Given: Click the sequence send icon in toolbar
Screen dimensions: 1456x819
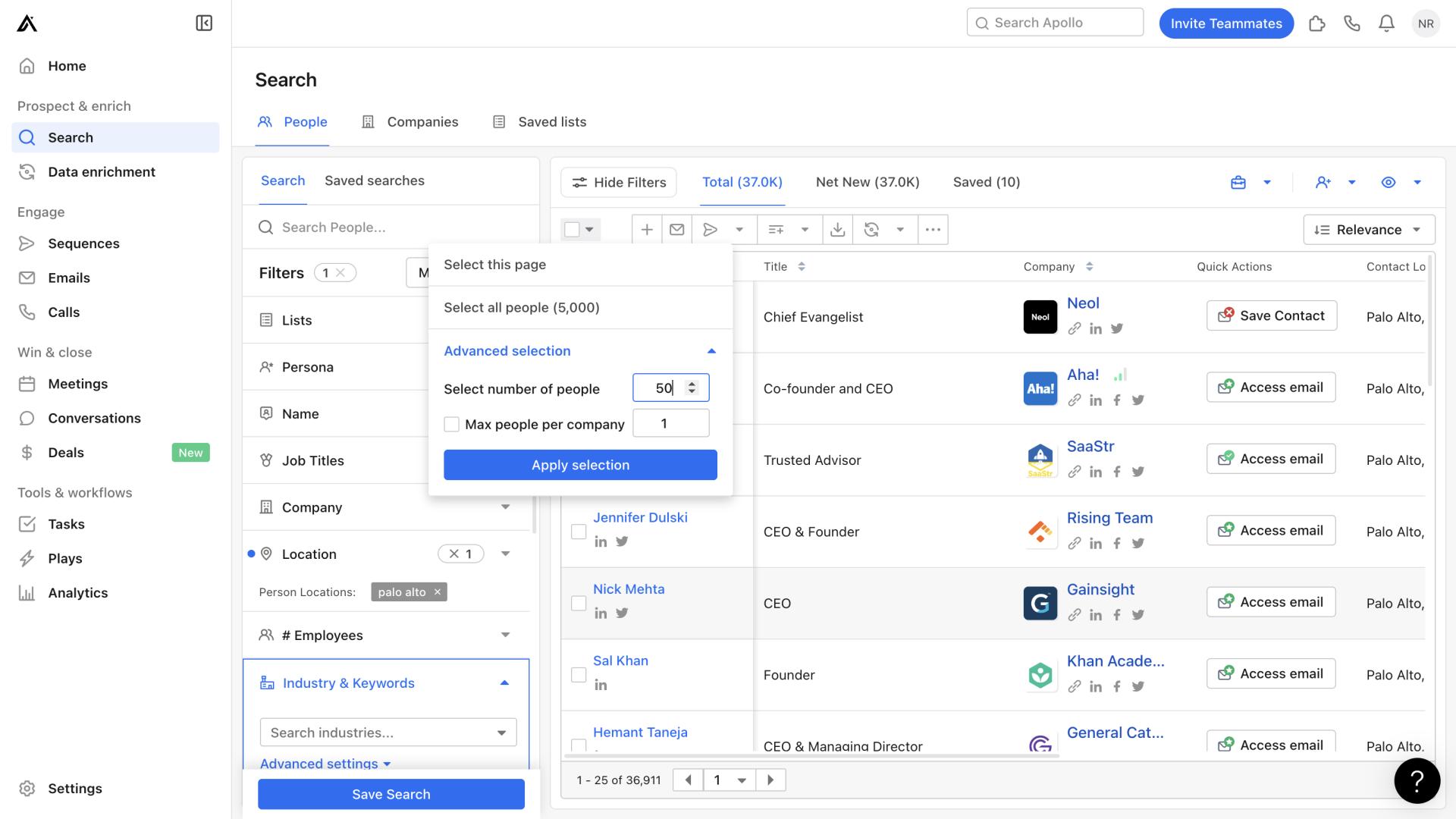Looking at the screenshot, I should tap(710, 229).
